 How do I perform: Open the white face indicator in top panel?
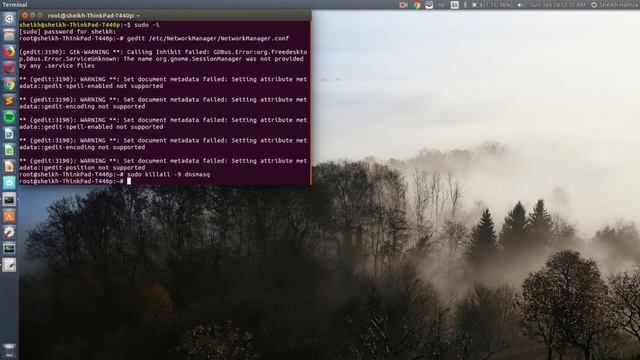(x=429, y=5)
